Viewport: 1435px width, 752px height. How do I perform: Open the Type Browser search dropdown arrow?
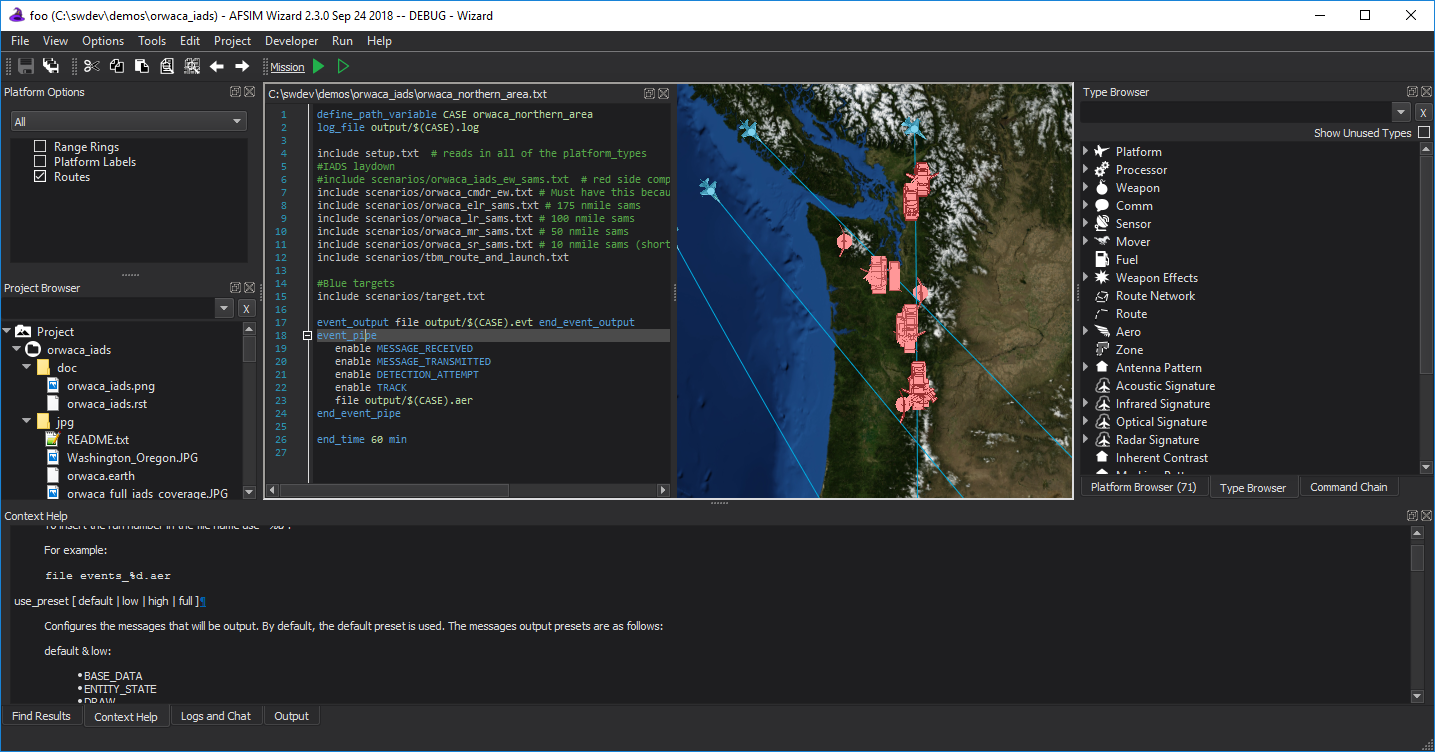[1401, 113]
